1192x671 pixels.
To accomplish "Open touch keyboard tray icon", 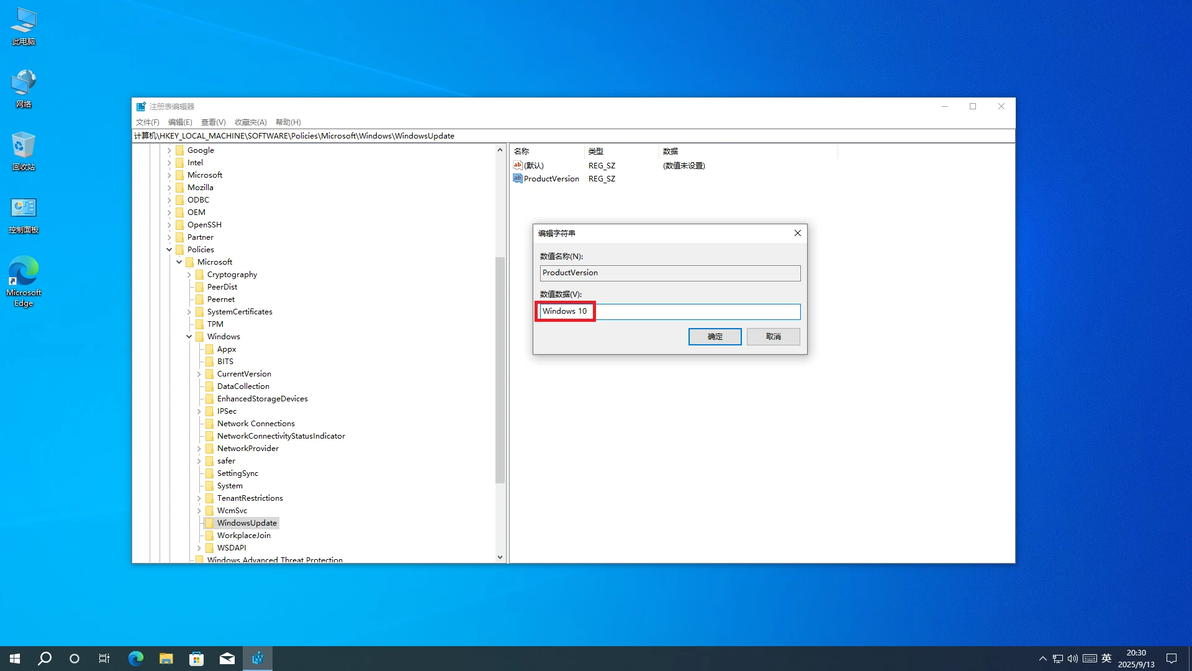I will coord(1089,659).
